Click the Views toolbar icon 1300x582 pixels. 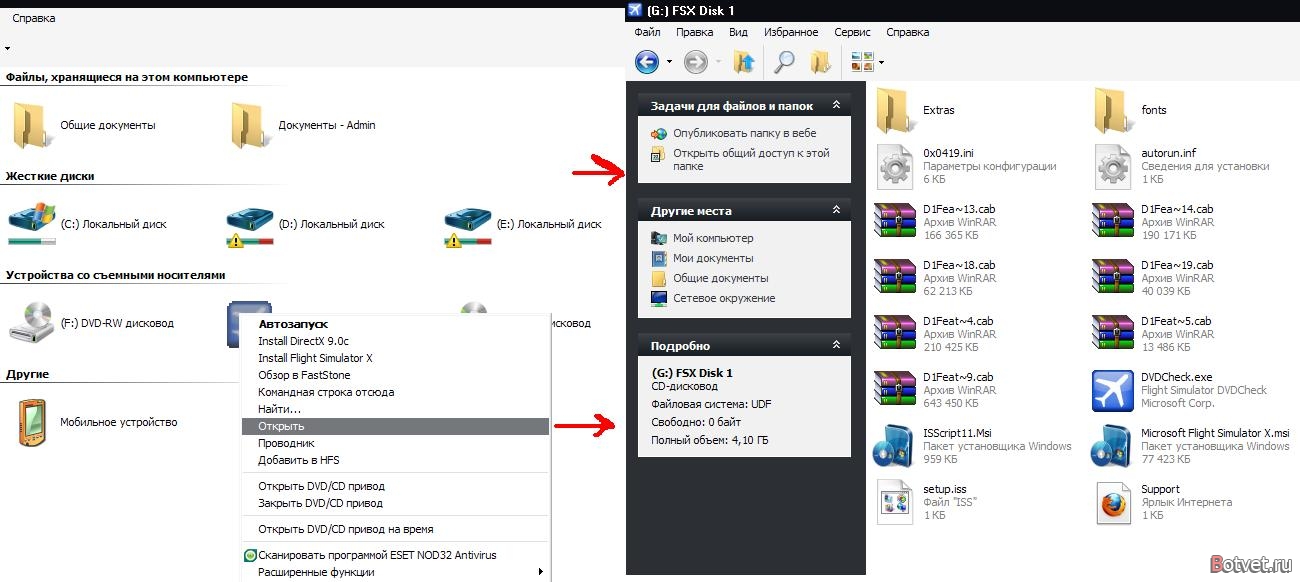coord(862,62)
